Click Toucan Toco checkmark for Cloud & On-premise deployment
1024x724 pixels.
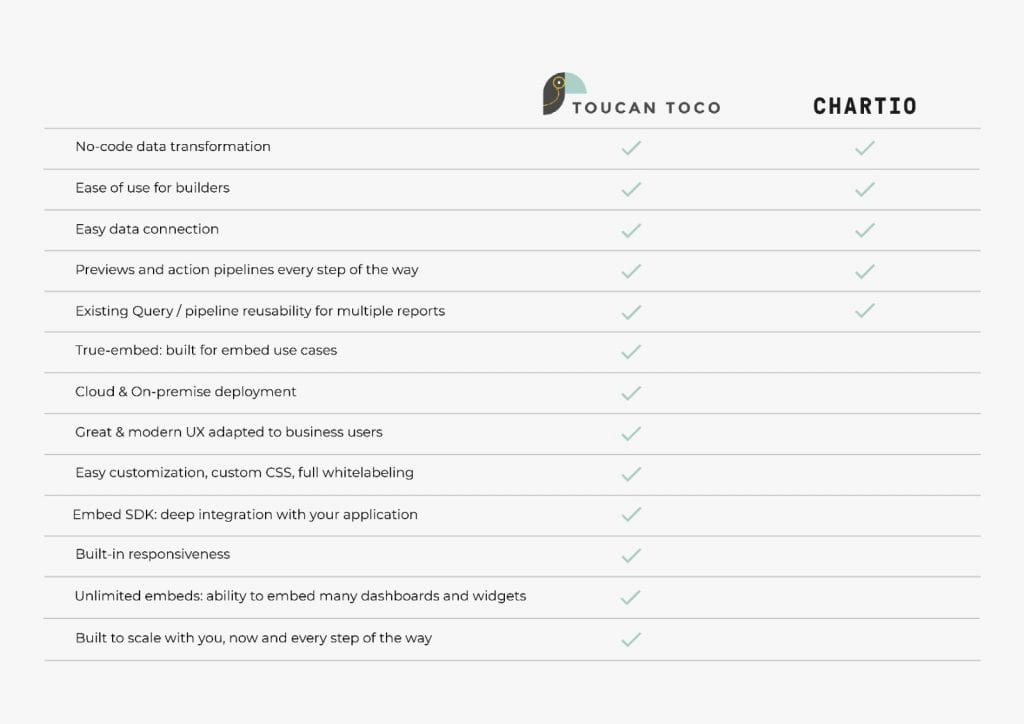631,393
